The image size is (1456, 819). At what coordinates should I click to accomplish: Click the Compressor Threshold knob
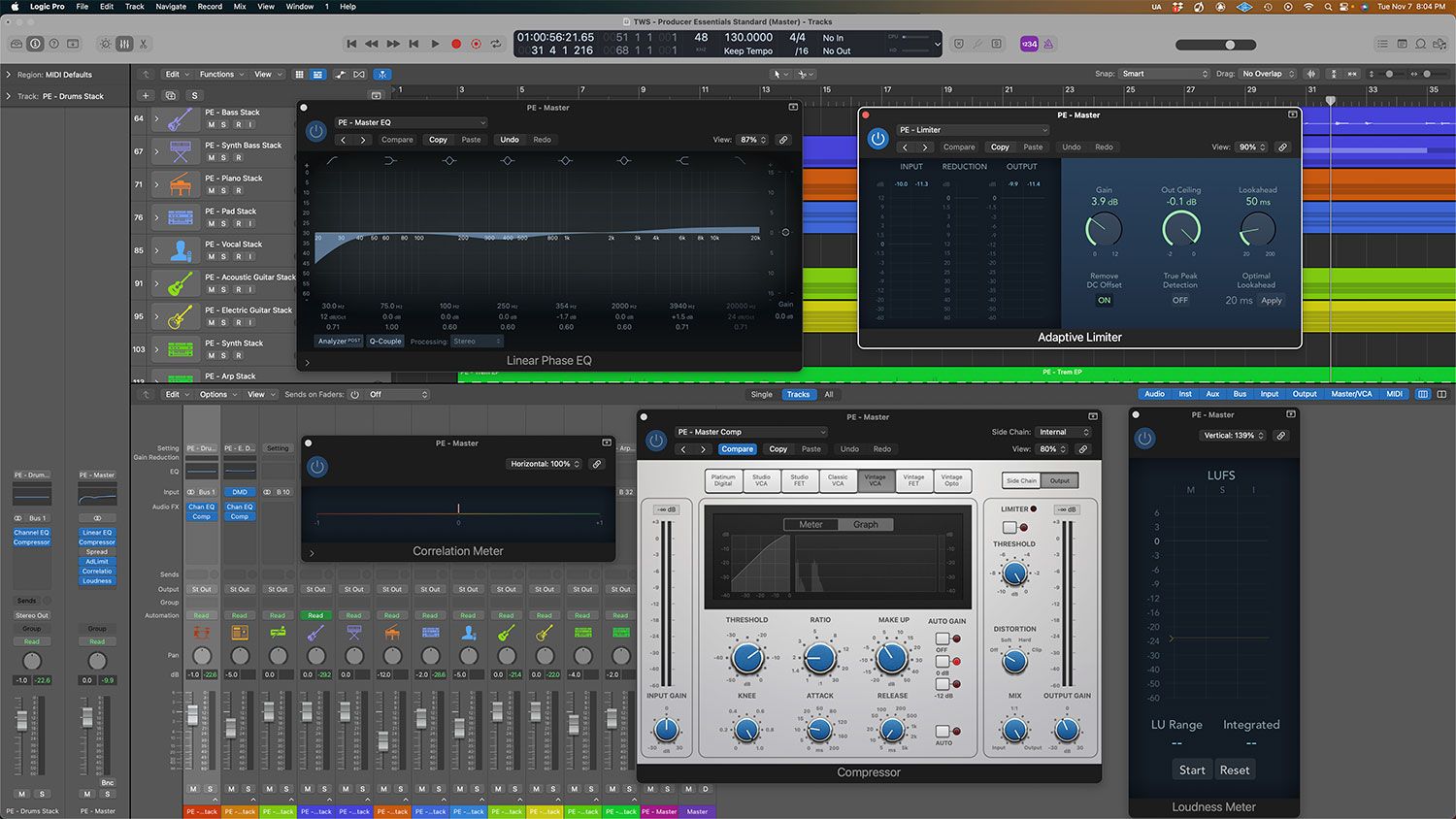(x=746, y=658)
